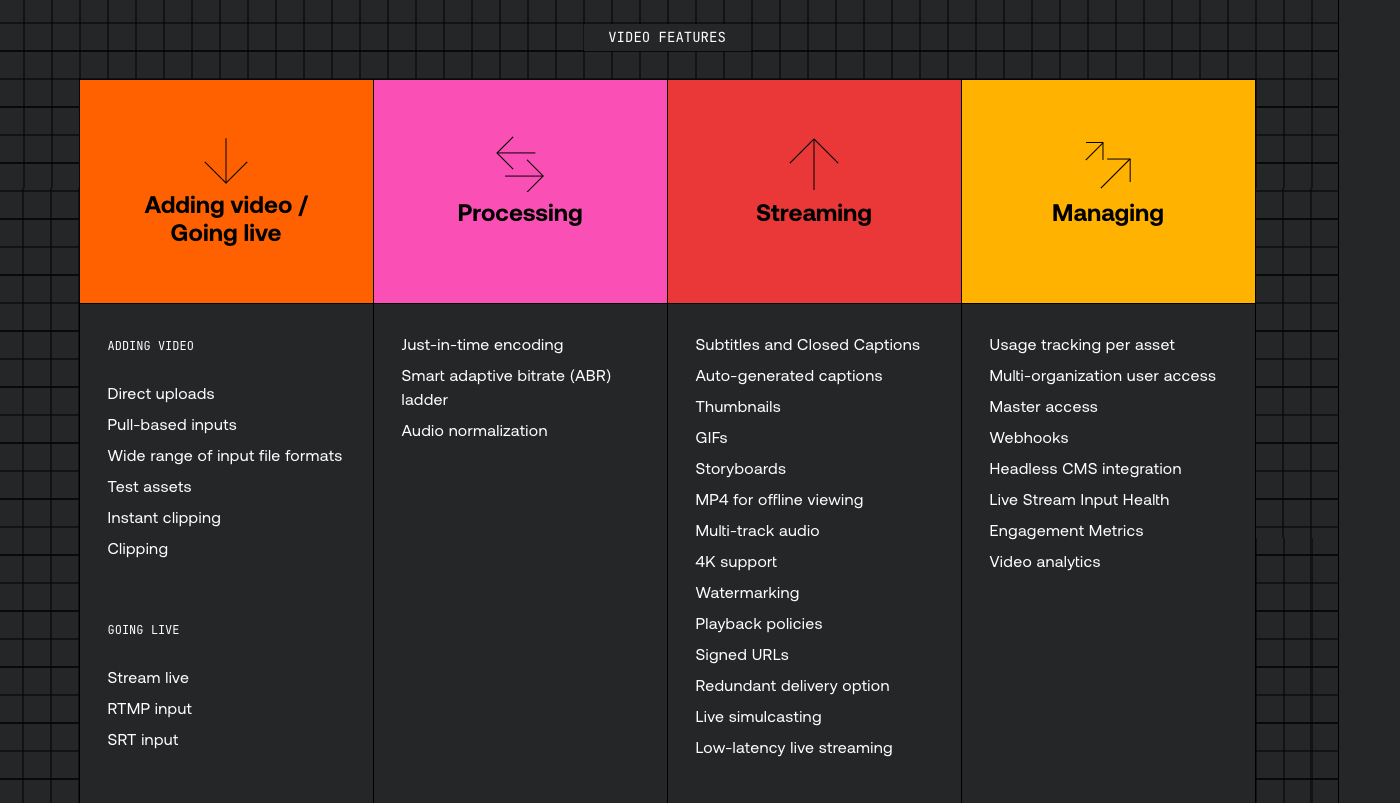1400x803 pixels.
Task: Open the Webhooks feature link
Action: (1029, 438)
